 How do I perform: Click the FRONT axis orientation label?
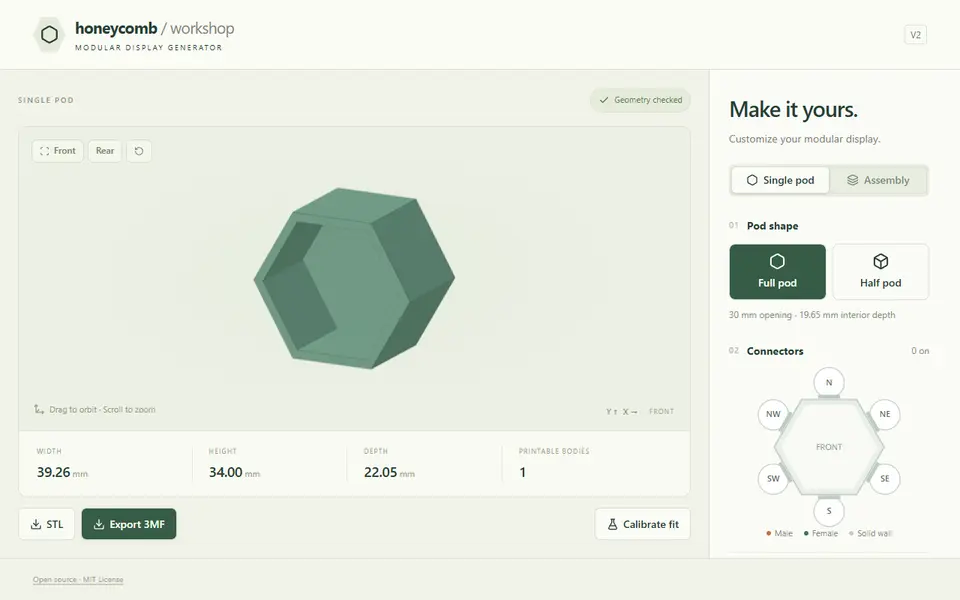661,411
